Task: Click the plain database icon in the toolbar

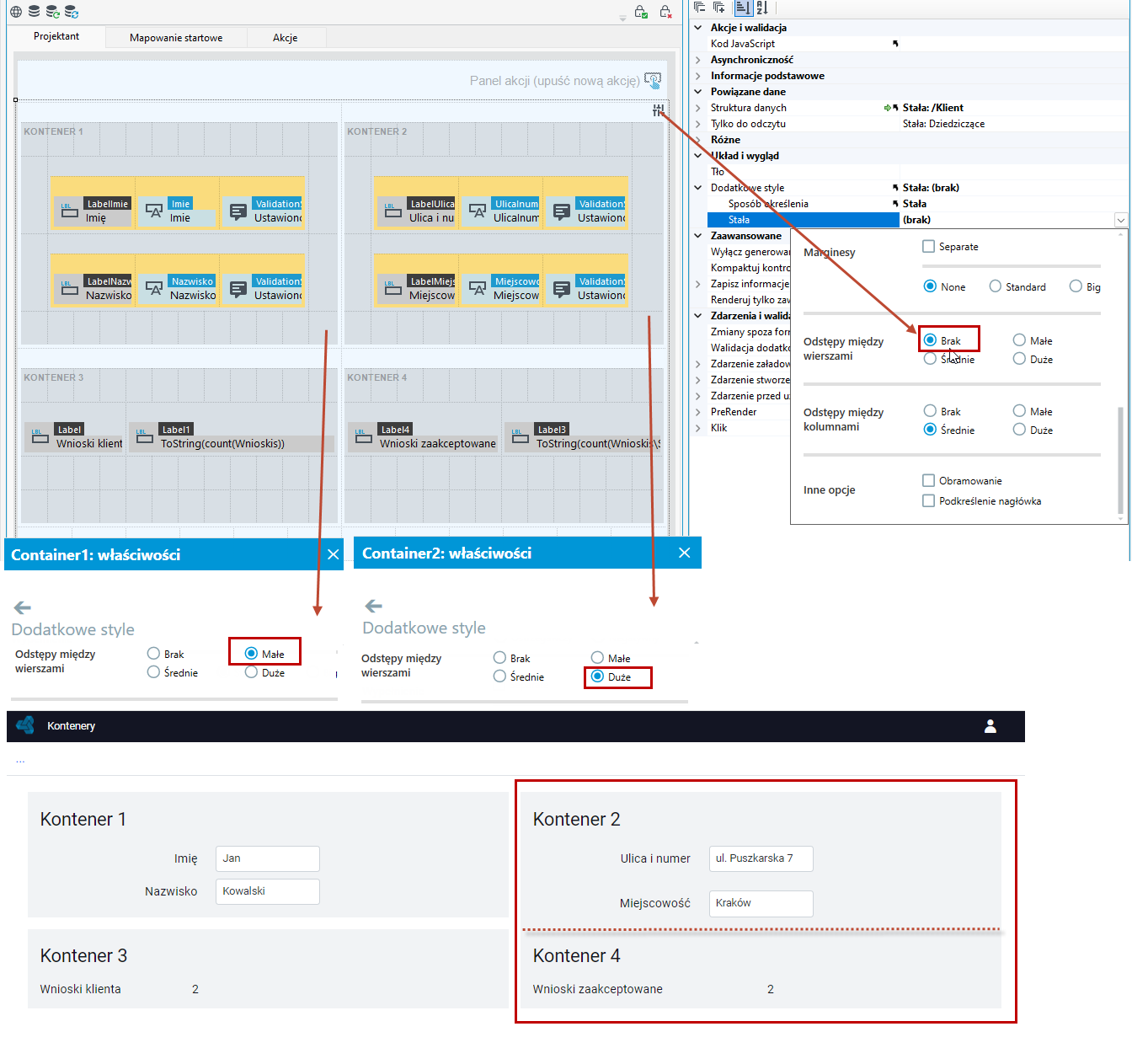Action: tap(34, 12)
